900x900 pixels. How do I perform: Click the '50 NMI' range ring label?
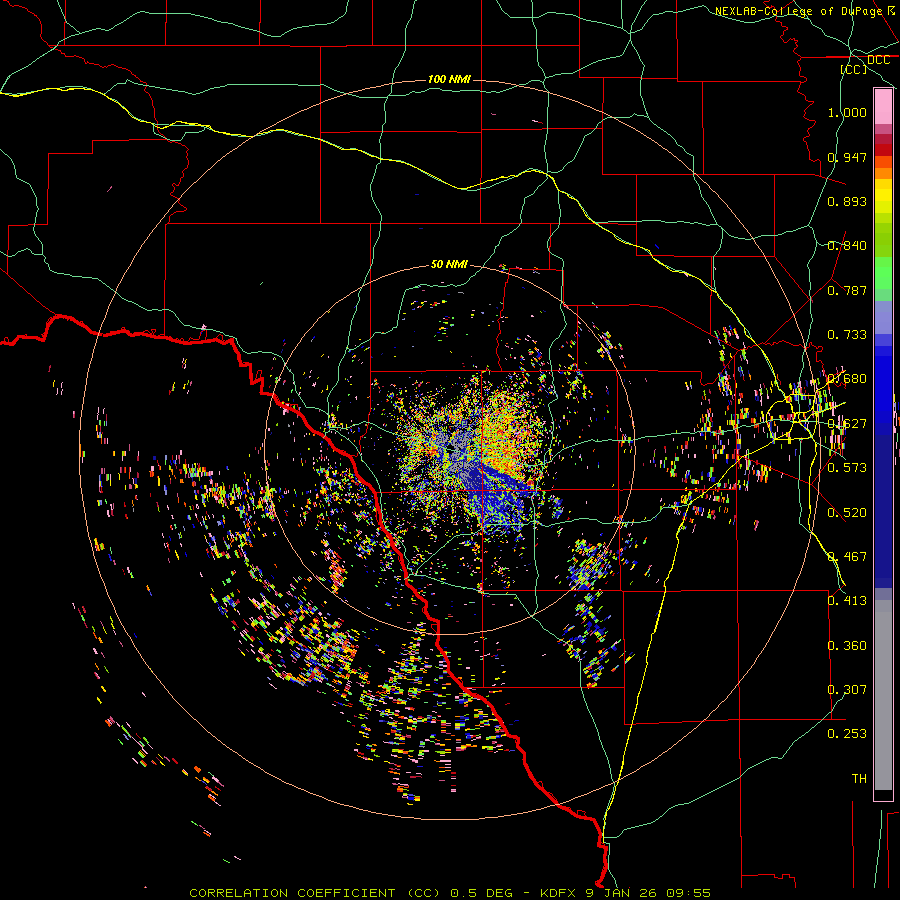click(449, 265)
